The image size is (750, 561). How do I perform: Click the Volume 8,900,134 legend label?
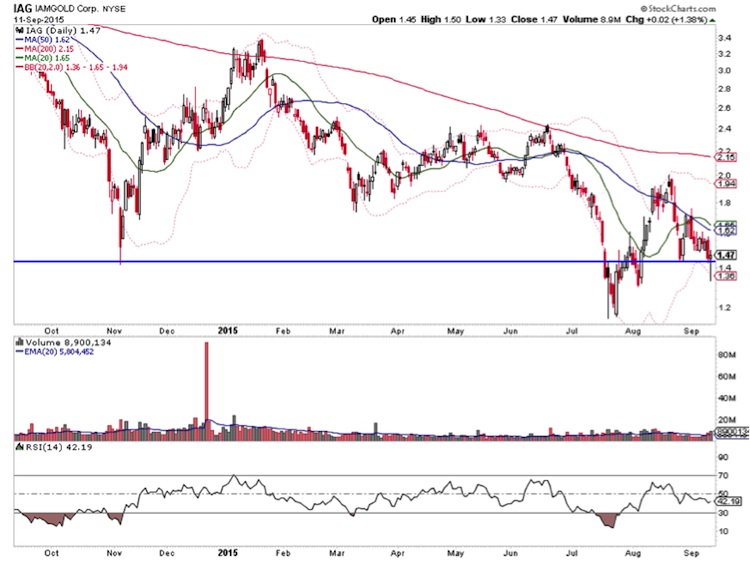point(68,342)
